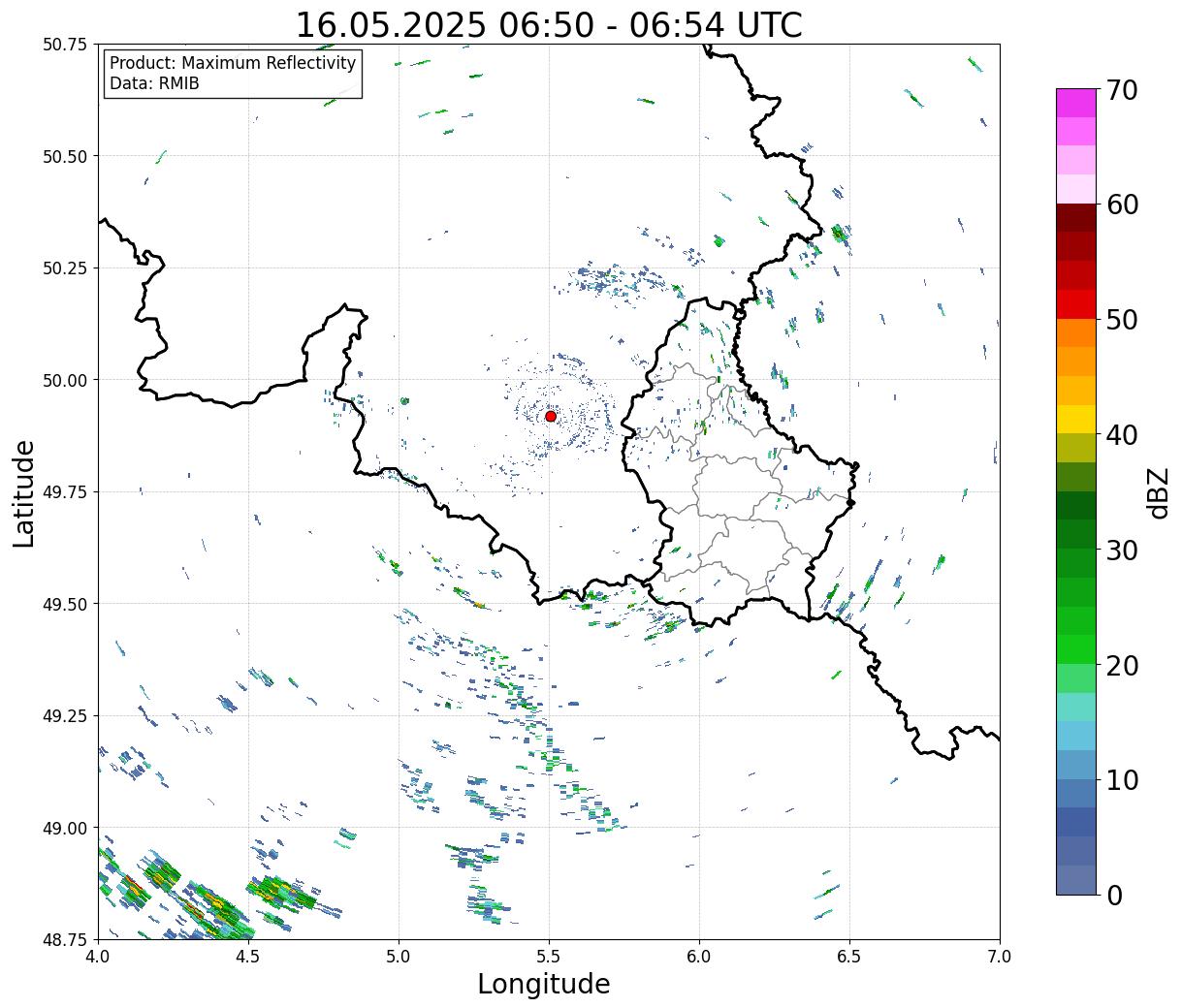Click the colorbar tick label '70'
The width and height of the screenshot is (1182, 1008).
pyautogui.click(x=1121, y=90)
